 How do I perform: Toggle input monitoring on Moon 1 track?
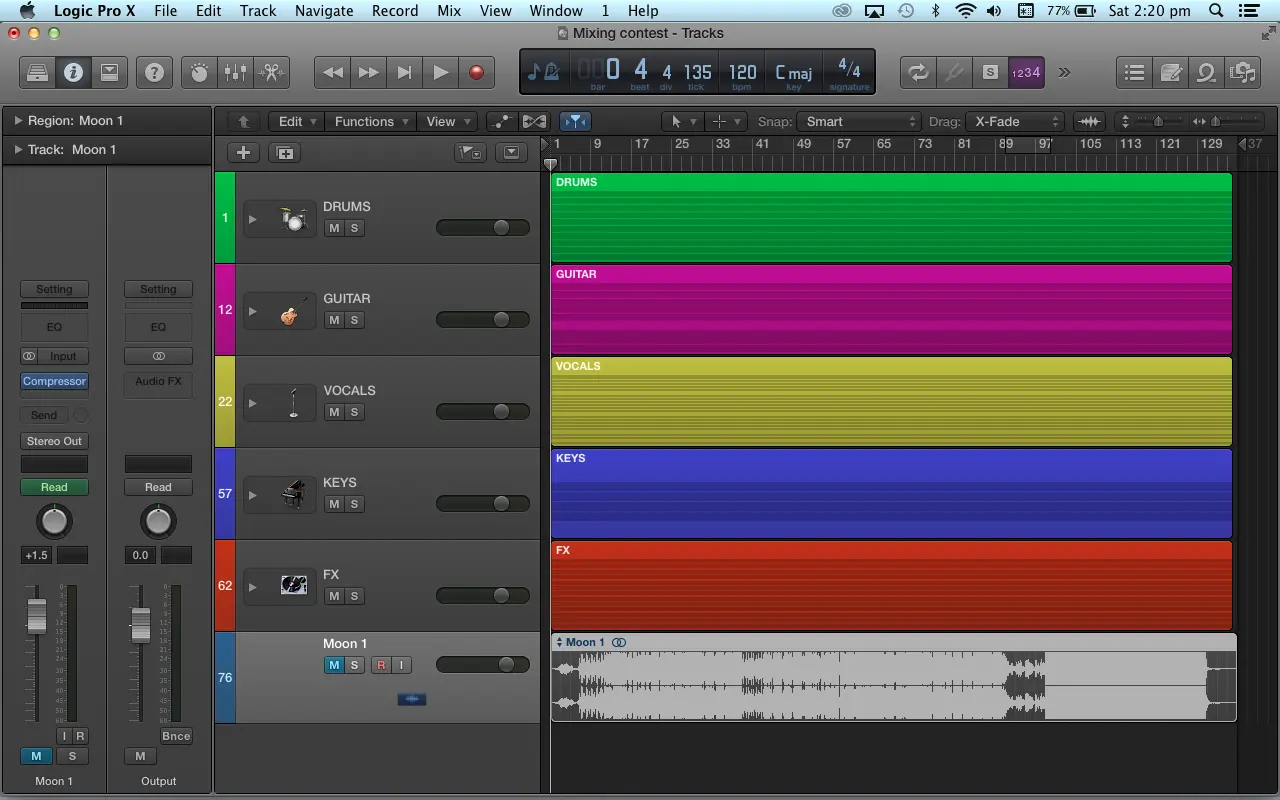coord(401,665)
